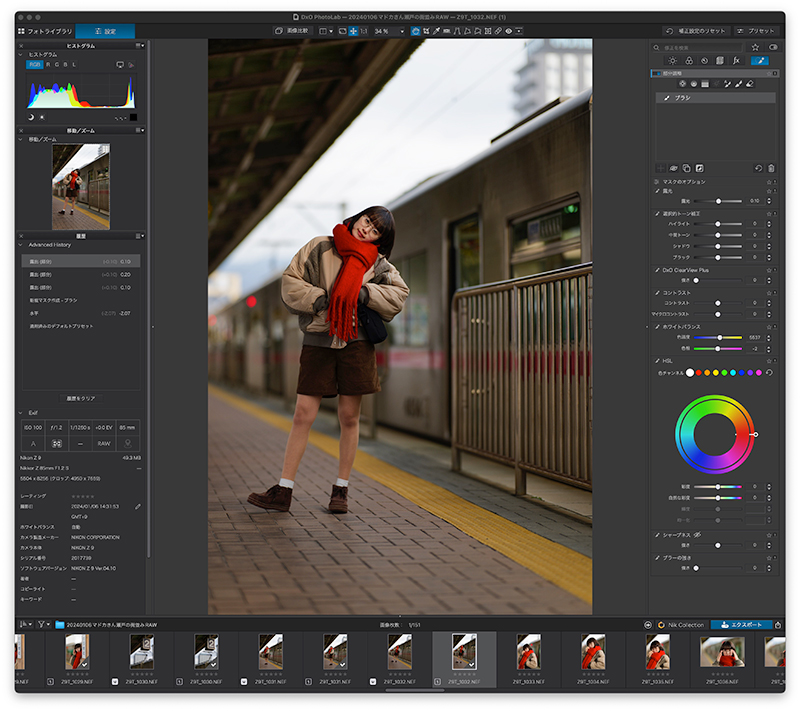Open the histogram panel options menu

(140, 45)
